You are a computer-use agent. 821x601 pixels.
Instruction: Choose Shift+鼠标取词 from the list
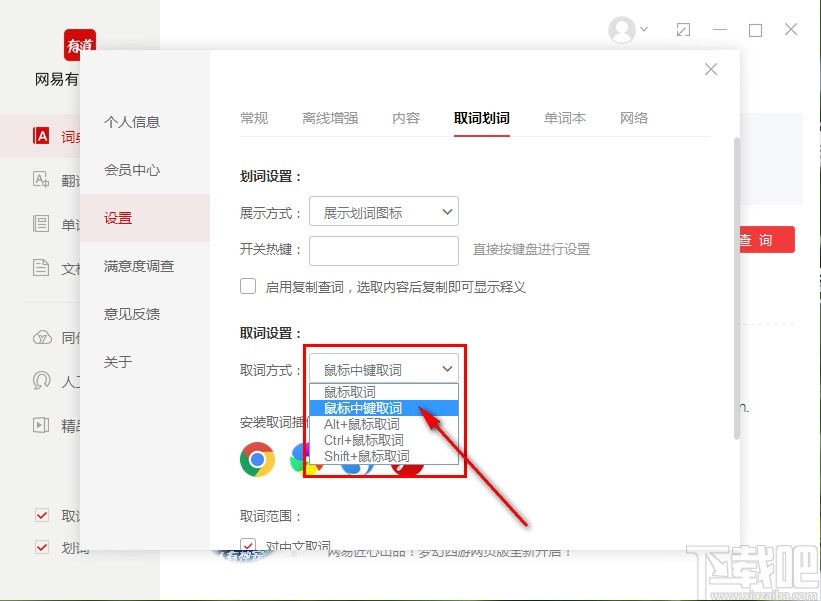click(x=384, y=456)
